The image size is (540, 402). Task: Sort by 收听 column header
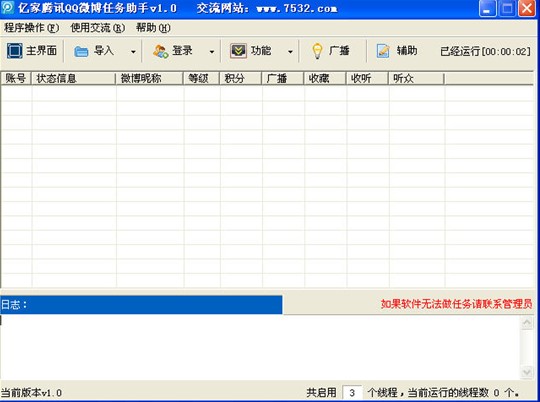pyautogui.click(x=367, y=79)
